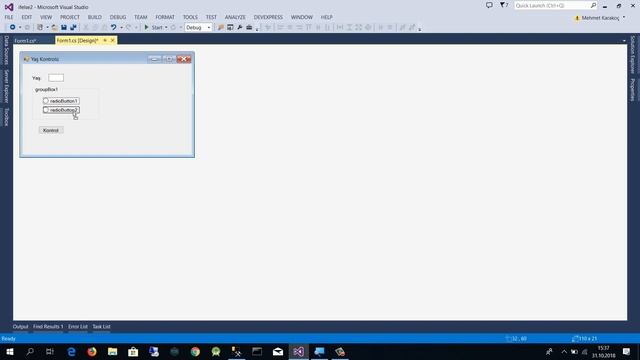Open the Toolbox side panel tab
640x360 pixels.
click(6, 117)
